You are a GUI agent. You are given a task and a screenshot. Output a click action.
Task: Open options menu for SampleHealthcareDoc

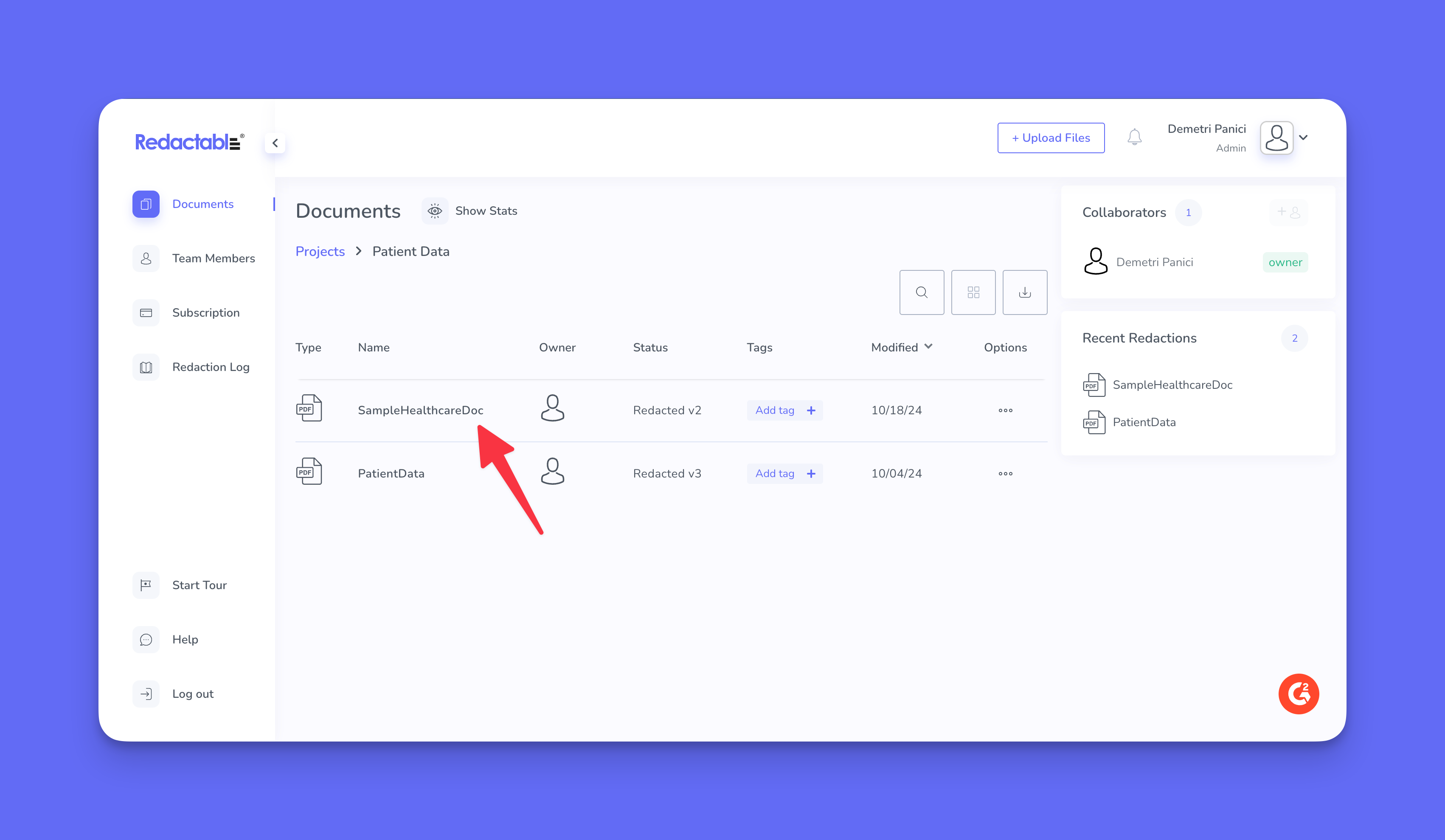(x=1005, y=410)
